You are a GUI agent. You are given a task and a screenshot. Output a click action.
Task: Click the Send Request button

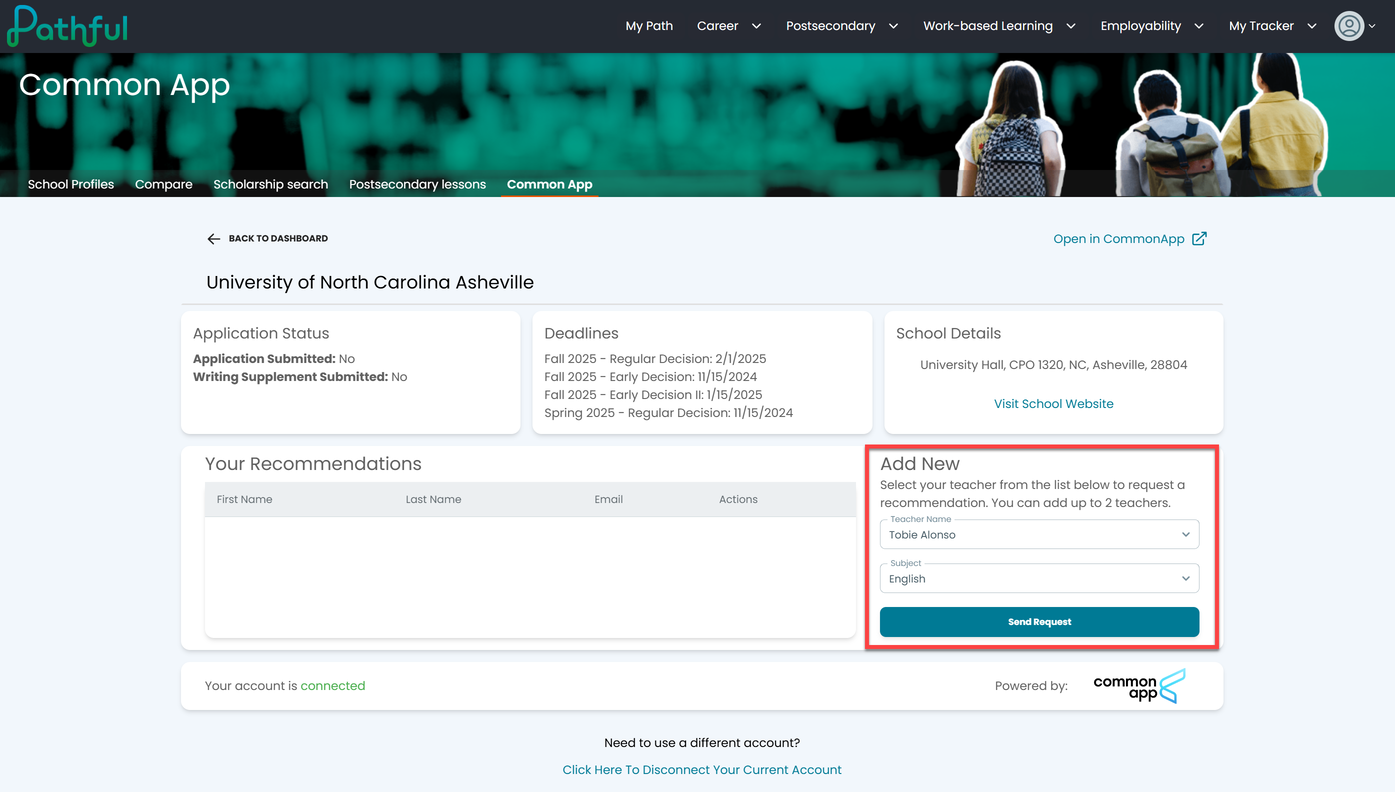coord(1039,622)
